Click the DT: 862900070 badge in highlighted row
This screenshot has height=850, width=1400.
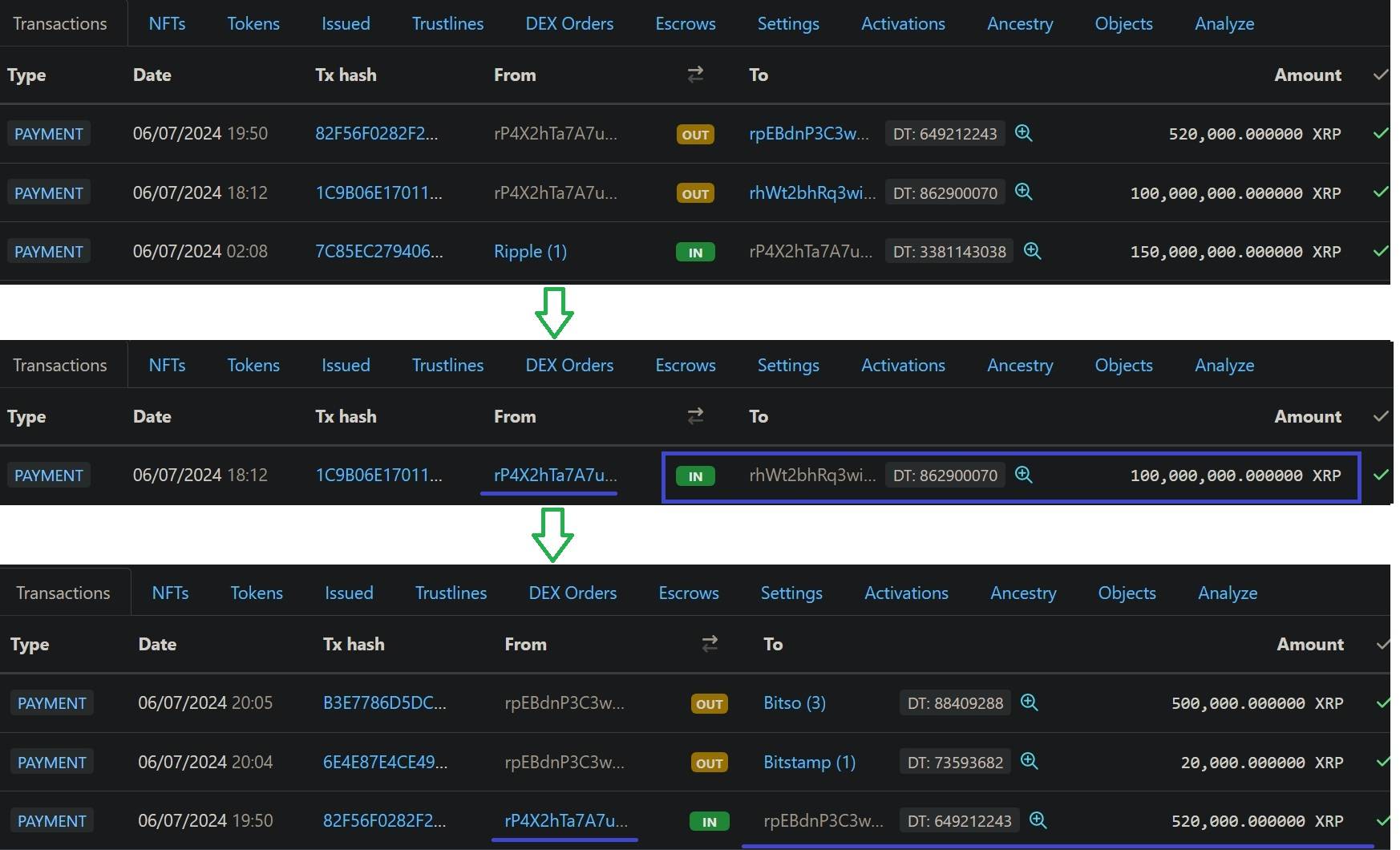click(945, 475)
